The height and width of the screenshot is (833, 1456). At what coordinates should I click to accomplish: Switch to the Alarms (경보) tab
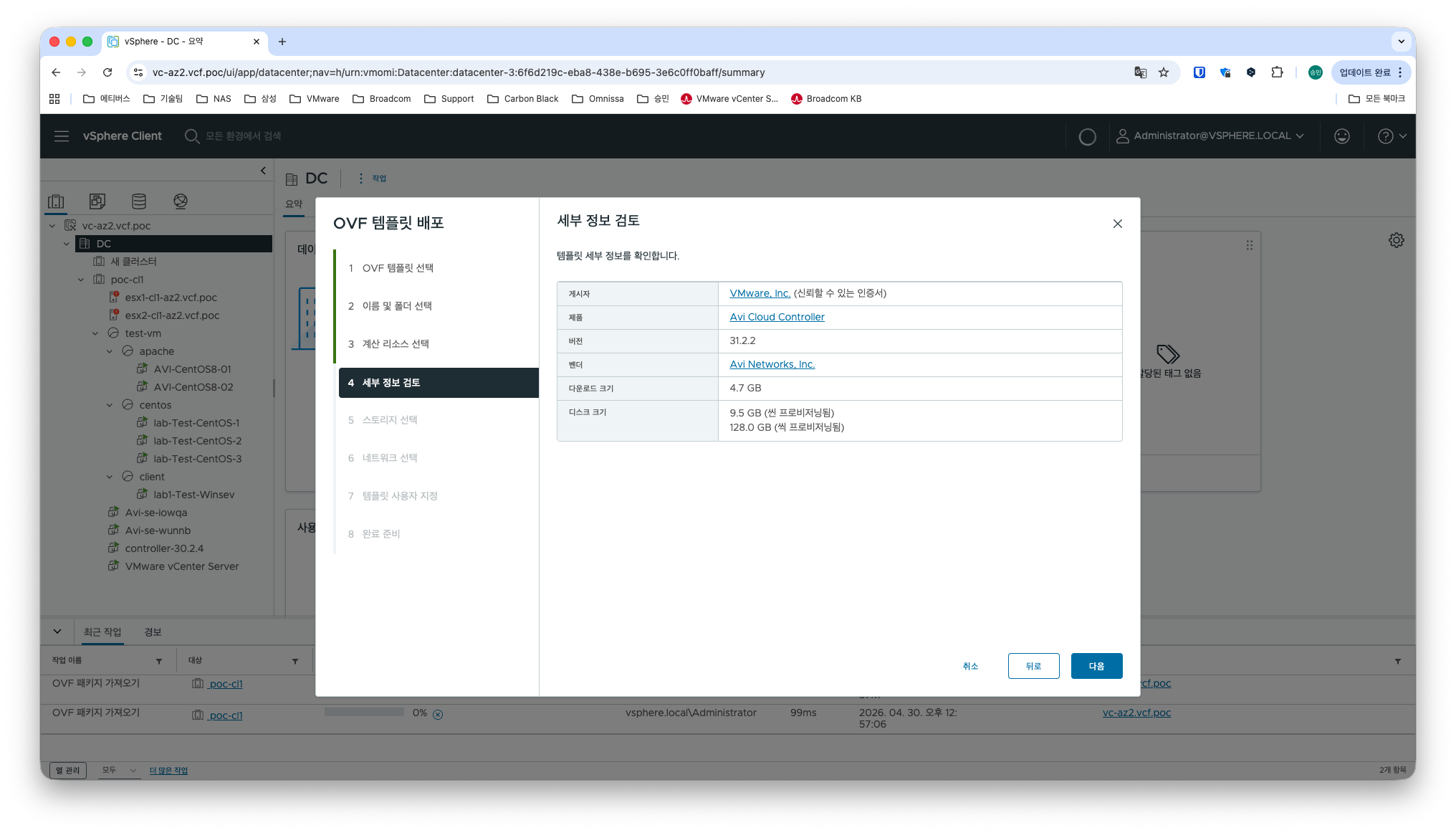tap(153, 632)
